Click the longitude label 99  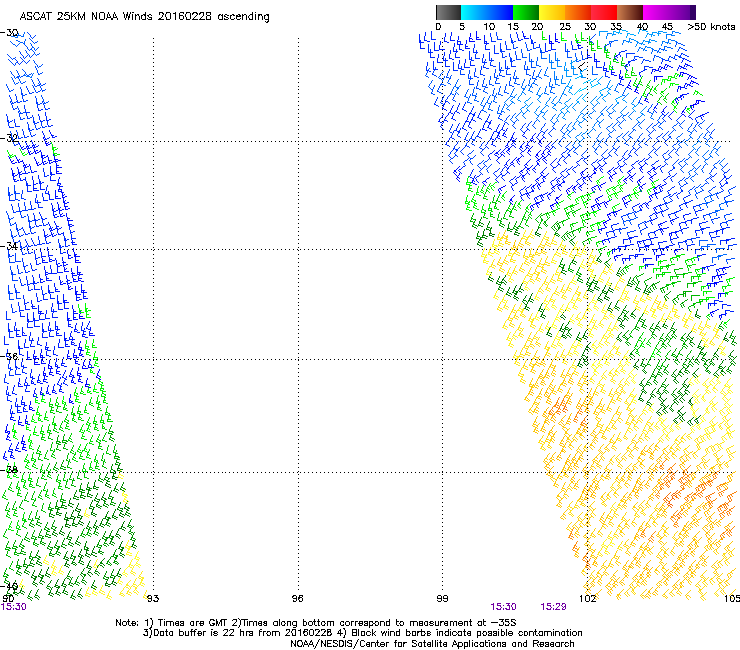pyautogui.click(x=442, y=599)
